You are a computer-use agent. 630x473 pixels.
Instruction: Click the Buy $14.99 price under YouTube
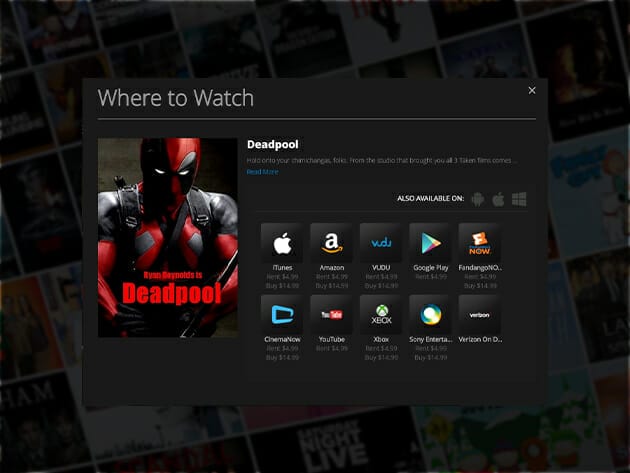click(331, 357)
